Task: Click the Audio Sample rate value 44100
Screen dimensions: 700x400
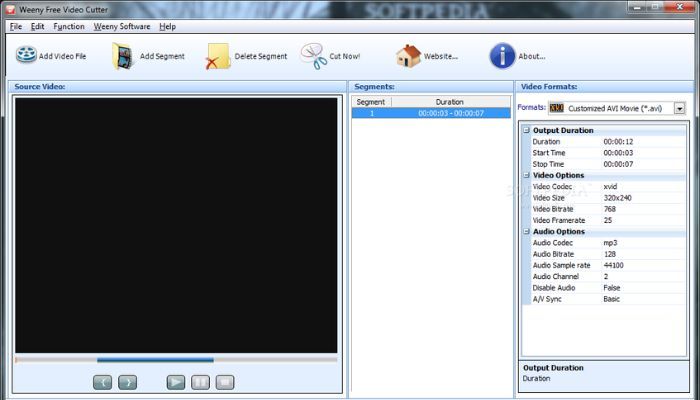Action: click(x=613, y=265)
